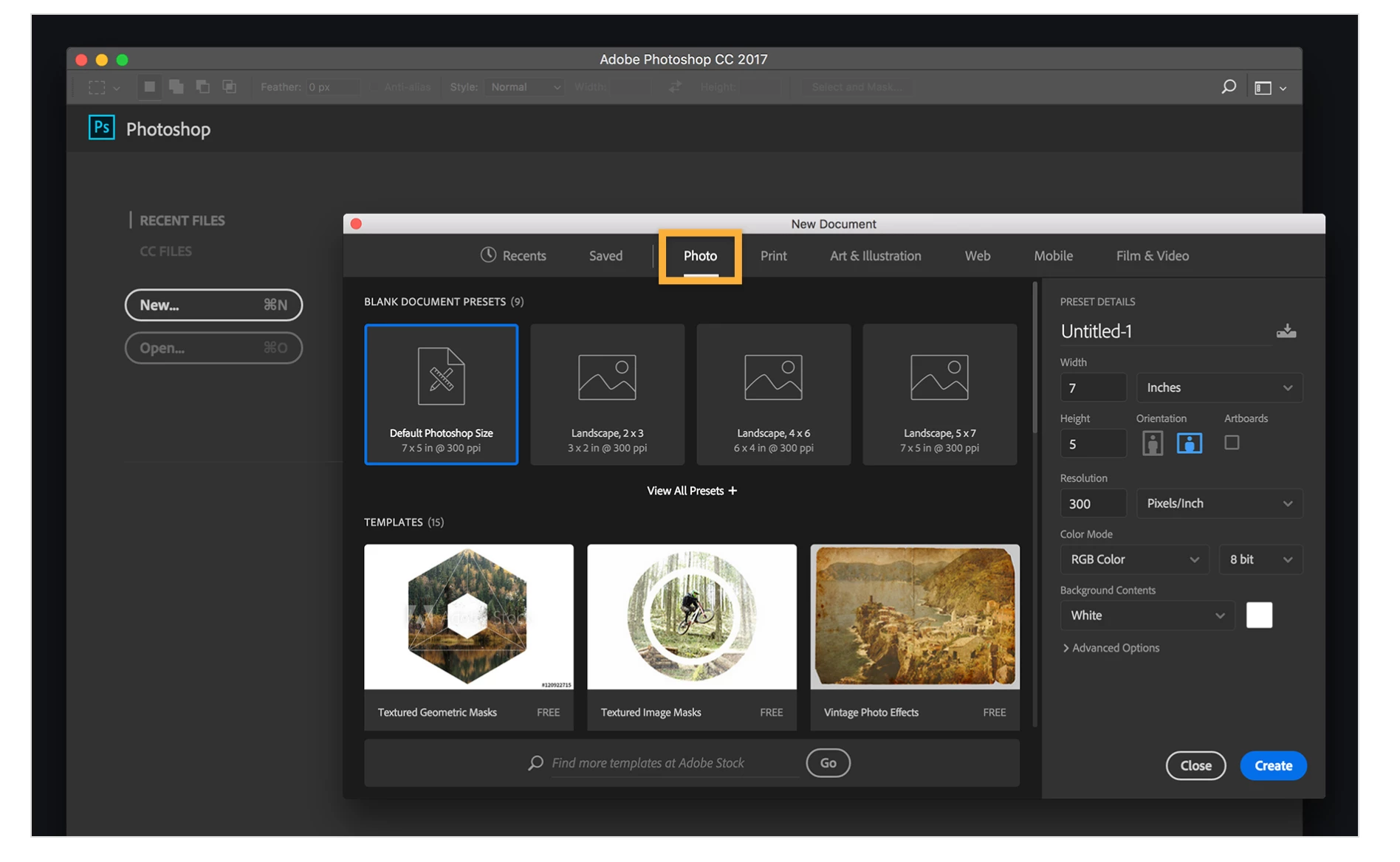The height and width of the screenshot is (862, 1400).
Task: Open the Pixels/Inch resolution units dropdown
Action: (x=1219, y=503)
